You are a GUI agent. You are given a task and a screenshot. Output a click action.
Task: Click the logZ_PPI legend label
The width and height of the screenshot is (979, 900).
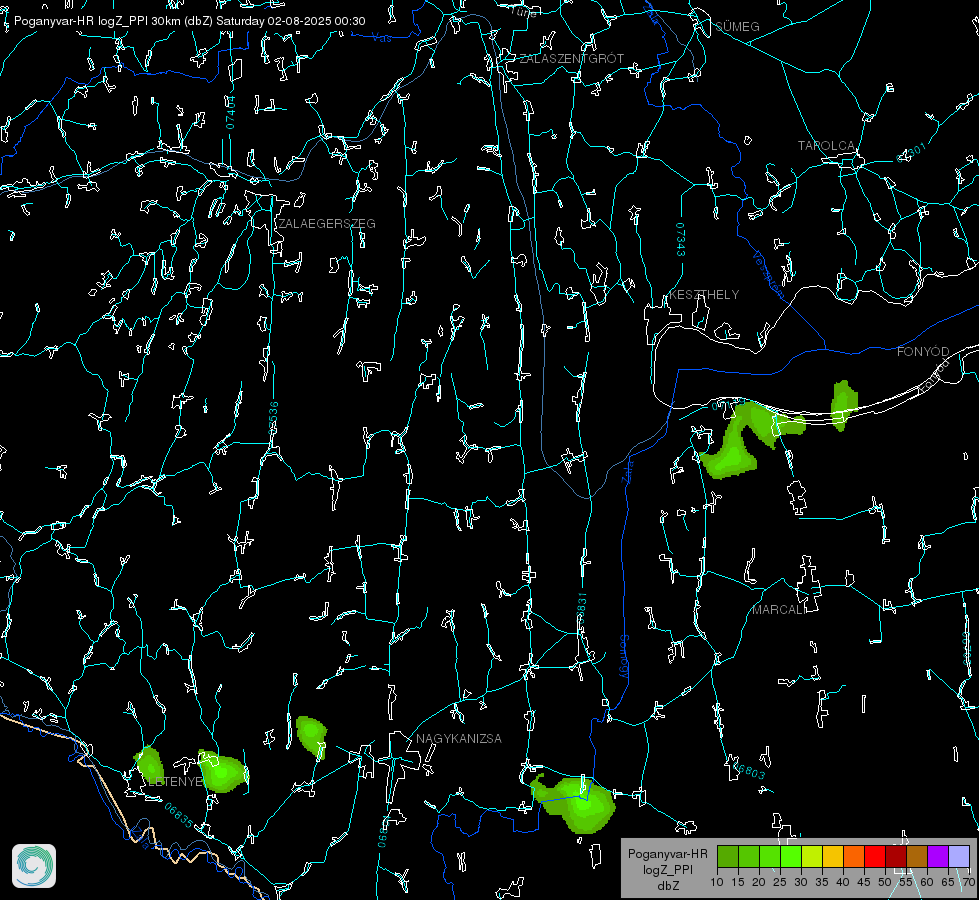coord(668,869)
